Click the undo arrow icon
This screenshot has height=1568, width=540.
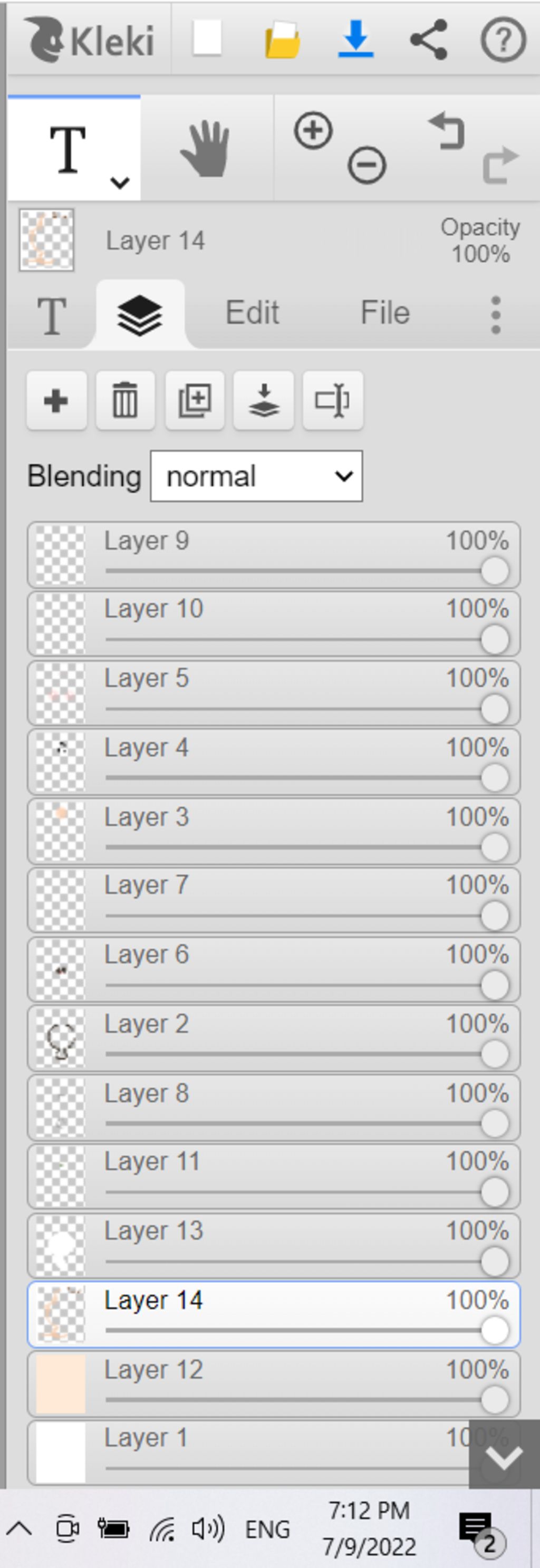(x=448, y=130)
